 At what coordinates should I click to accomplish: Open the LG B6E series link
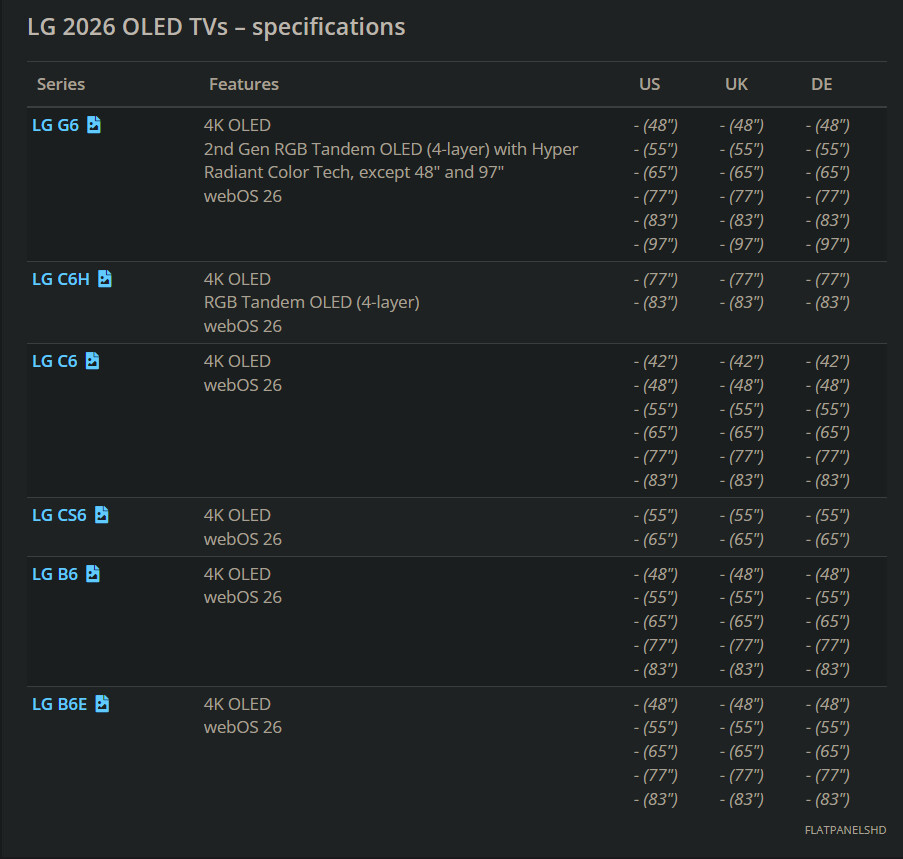tap(60, 704)
